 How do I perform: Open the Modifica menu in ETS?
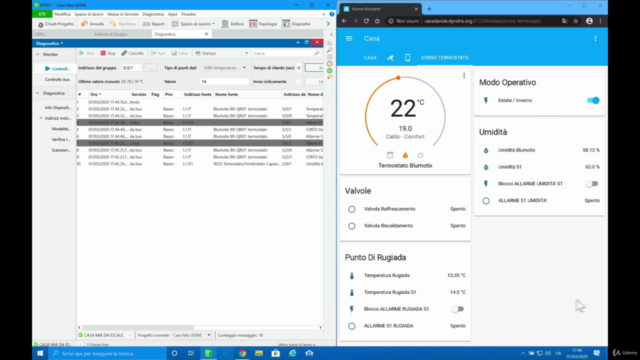[x=62, y=14]
